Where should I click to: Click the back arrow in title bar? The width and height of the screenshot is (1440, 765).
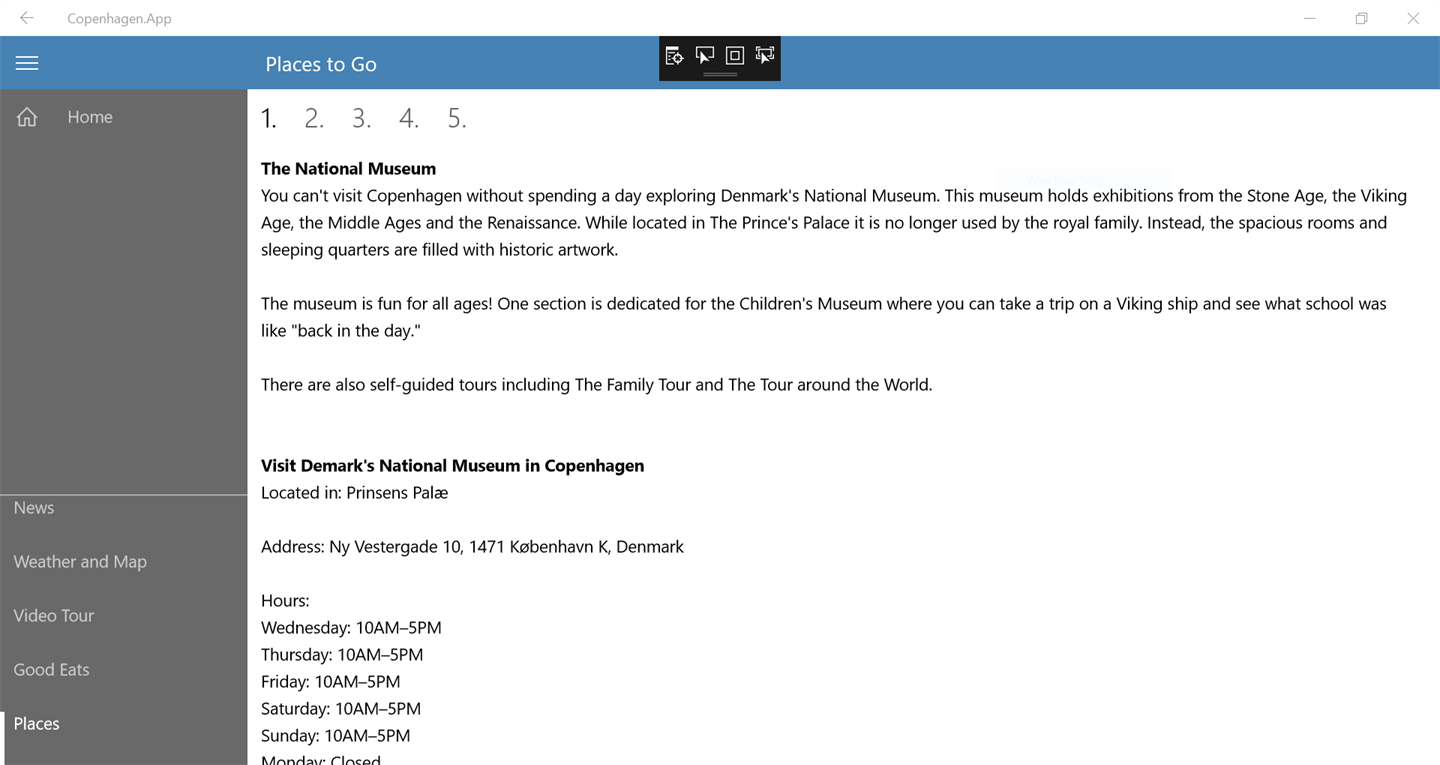pyautogui.click(x=27, y=18)
